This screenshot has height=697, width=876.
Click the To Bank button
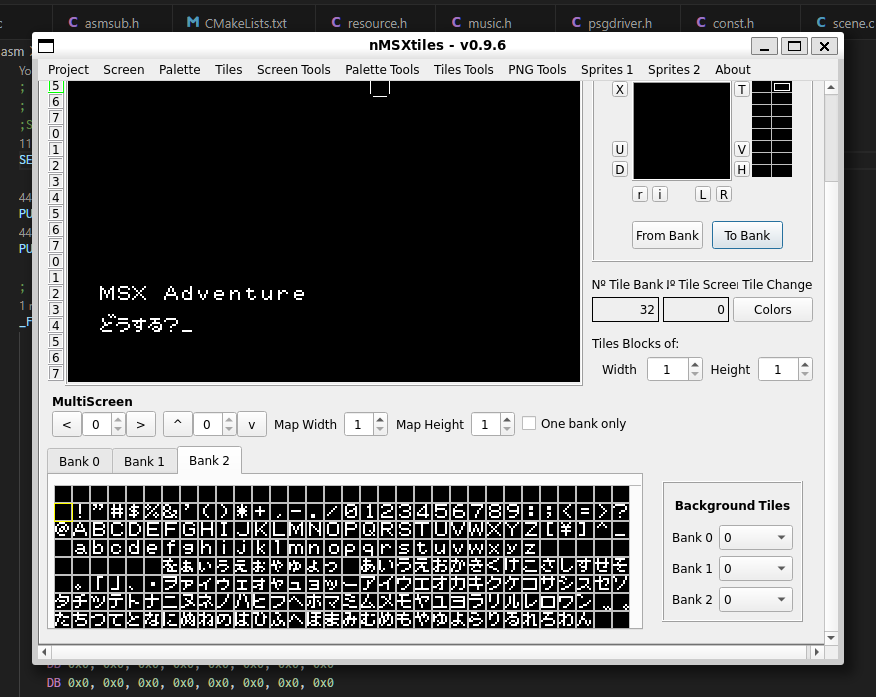pyautogui.click(x=747, y=235)
